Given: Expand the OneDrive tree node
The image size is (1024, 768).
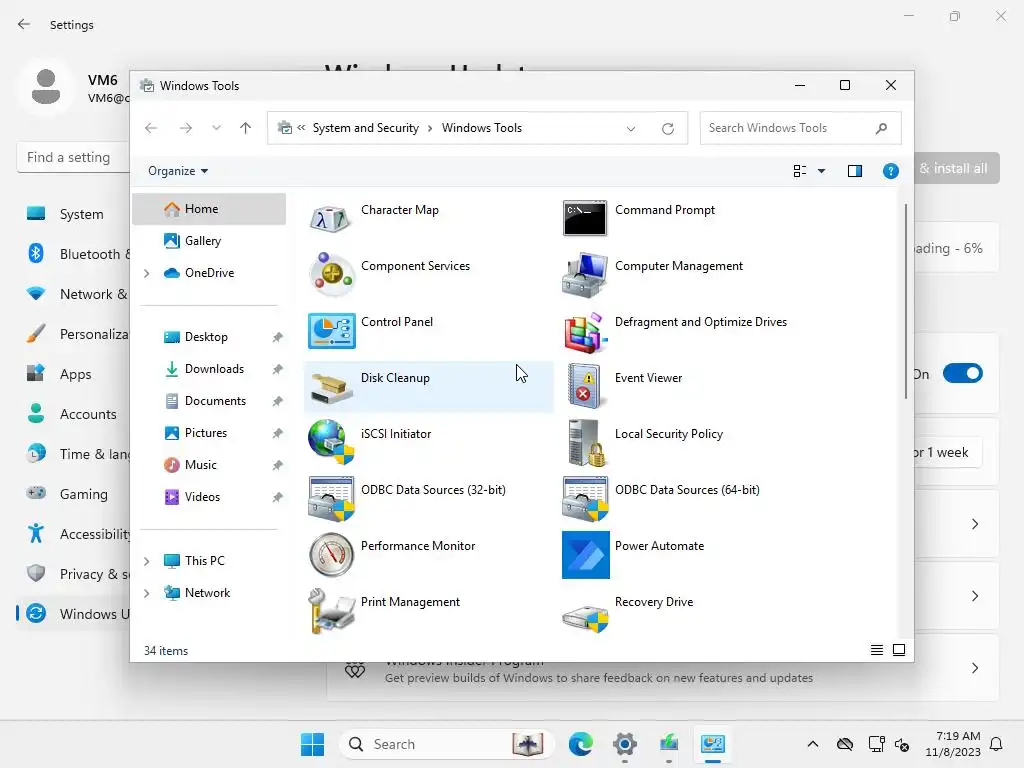Looking at the screenshot, I should (x=147, y=273).
